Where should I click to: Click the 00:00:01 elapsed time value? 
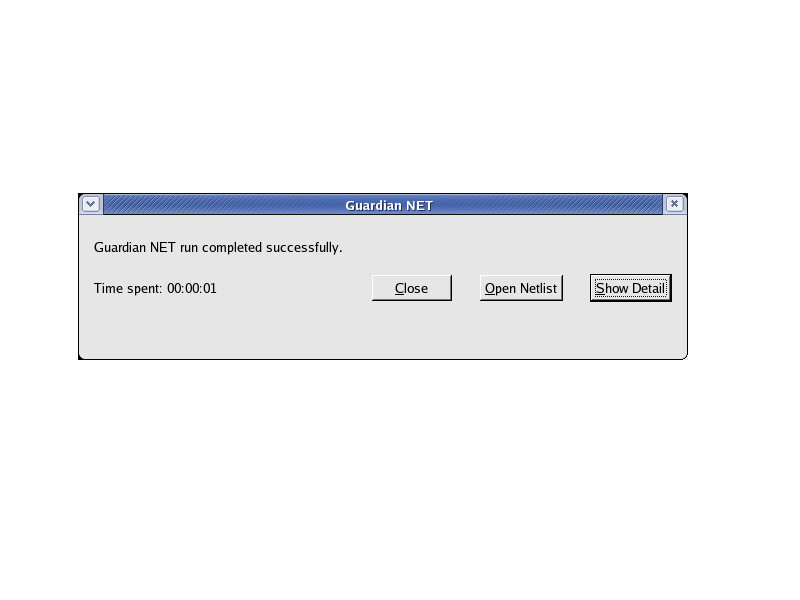pos(192,289)
